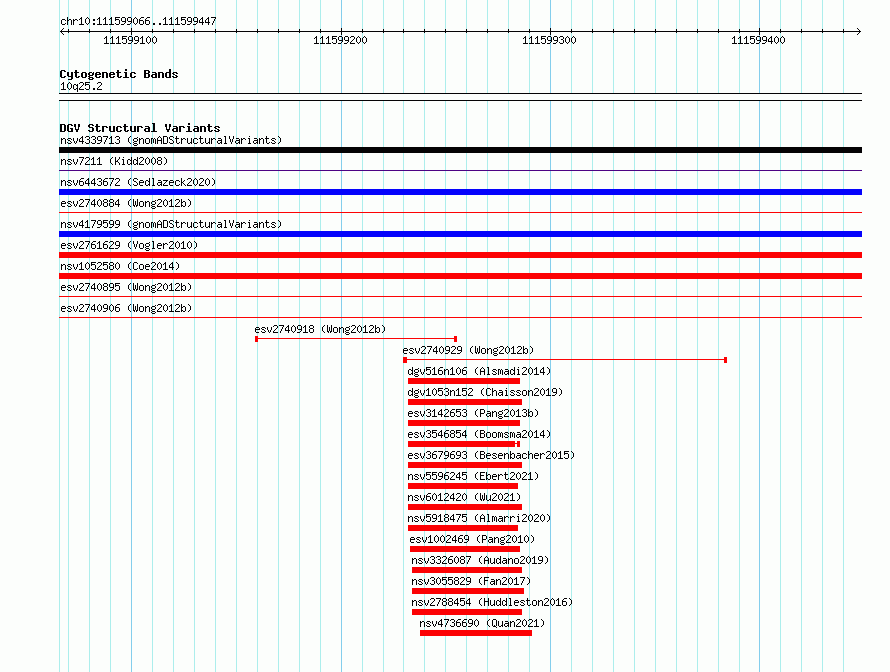Select the red nsv3055829 variant bar
Viewport: 890px width, 672px height.
pos(468,591)
